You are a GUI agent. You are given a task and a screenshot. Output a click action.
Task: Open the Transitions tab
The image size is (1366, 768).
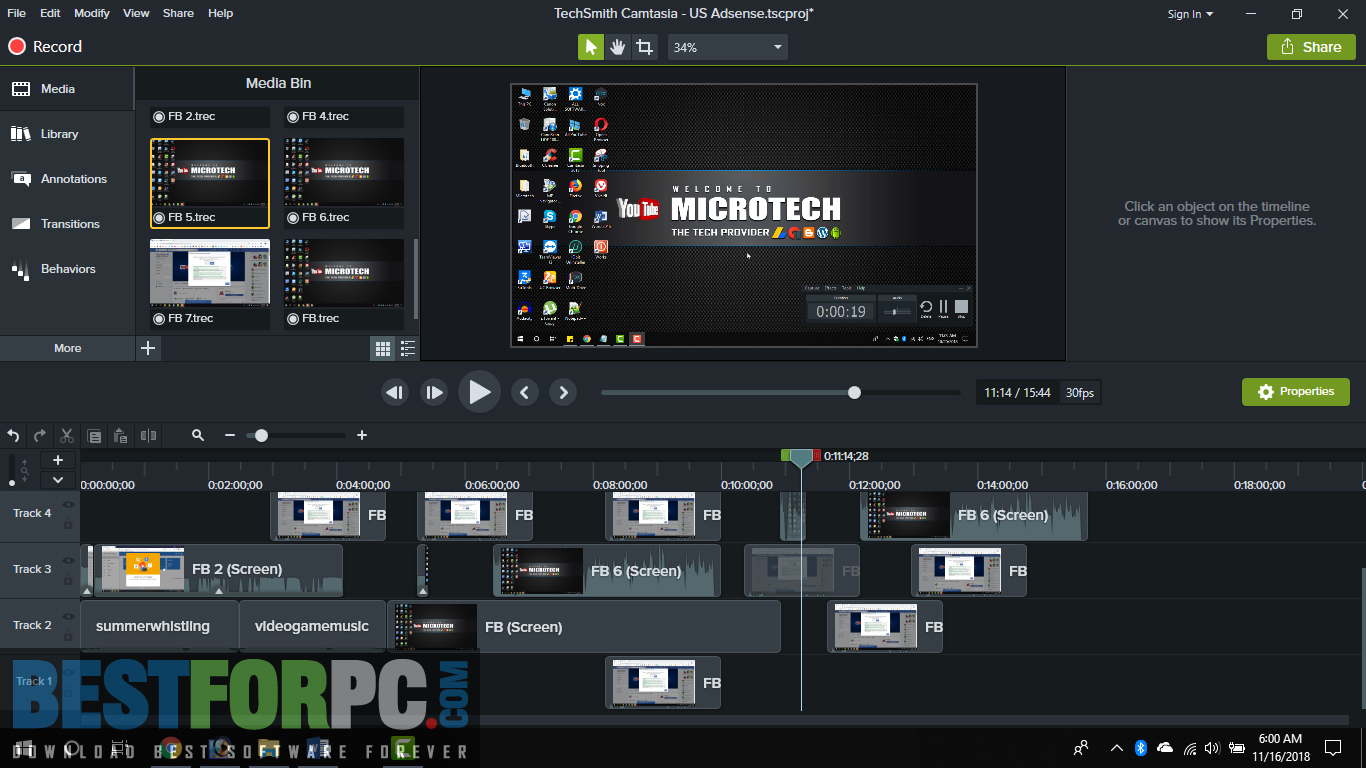(67, 224)
